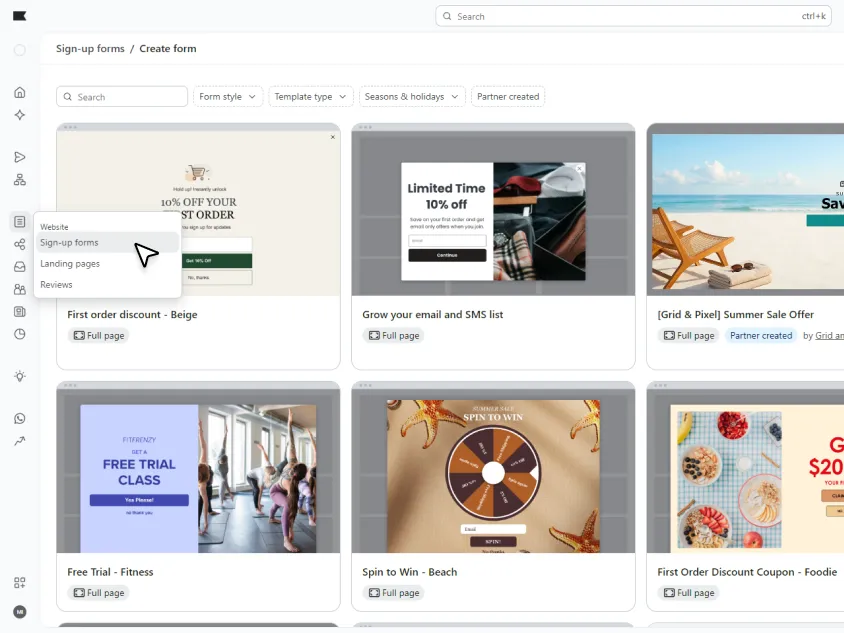844x633 pixels.
Task: Click the Free Trial - Fitness title
Action: [x=110, y=572]
